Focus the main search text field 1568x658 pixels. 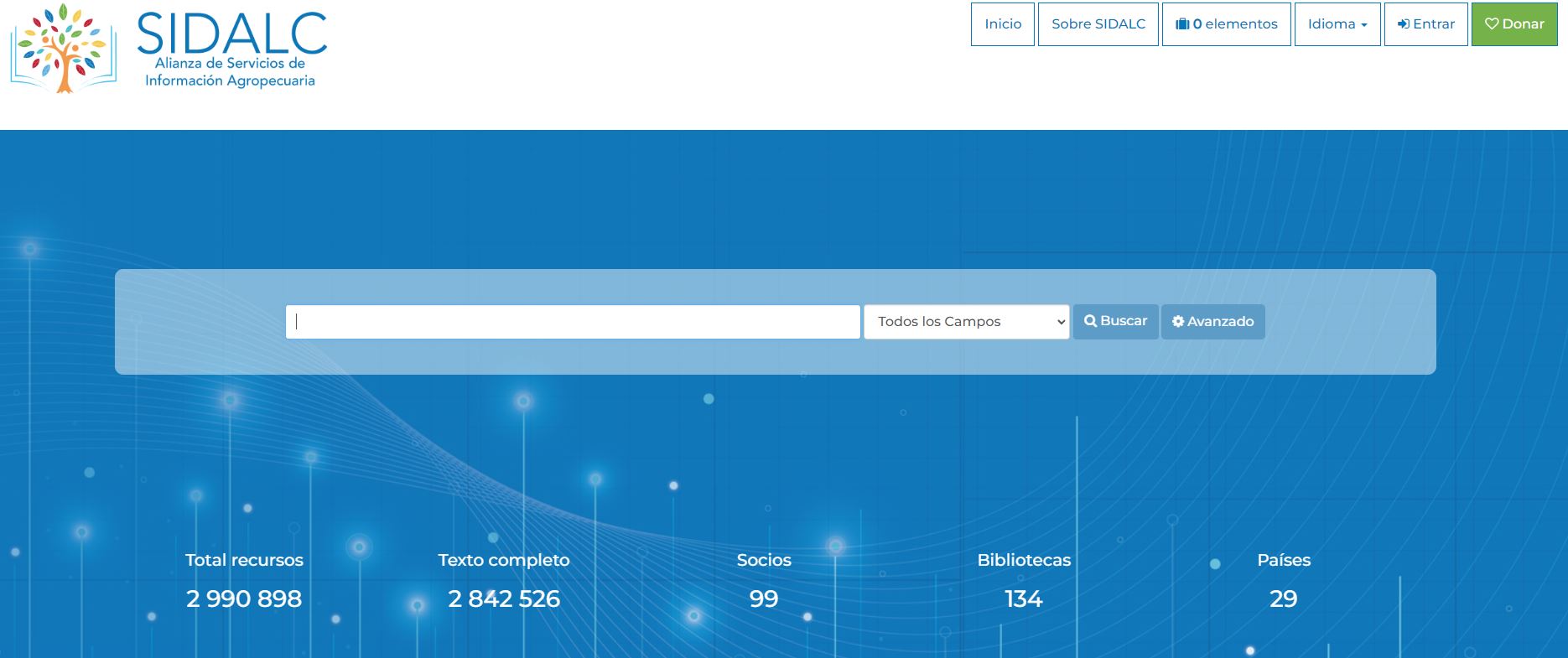point(573,322)
